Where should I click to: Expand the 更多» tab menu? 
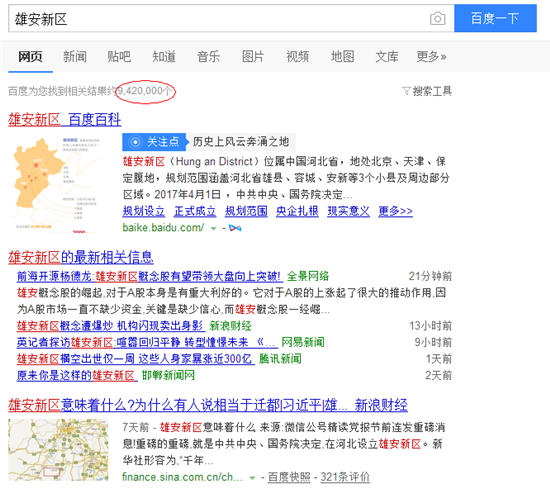tap(431, 56)
